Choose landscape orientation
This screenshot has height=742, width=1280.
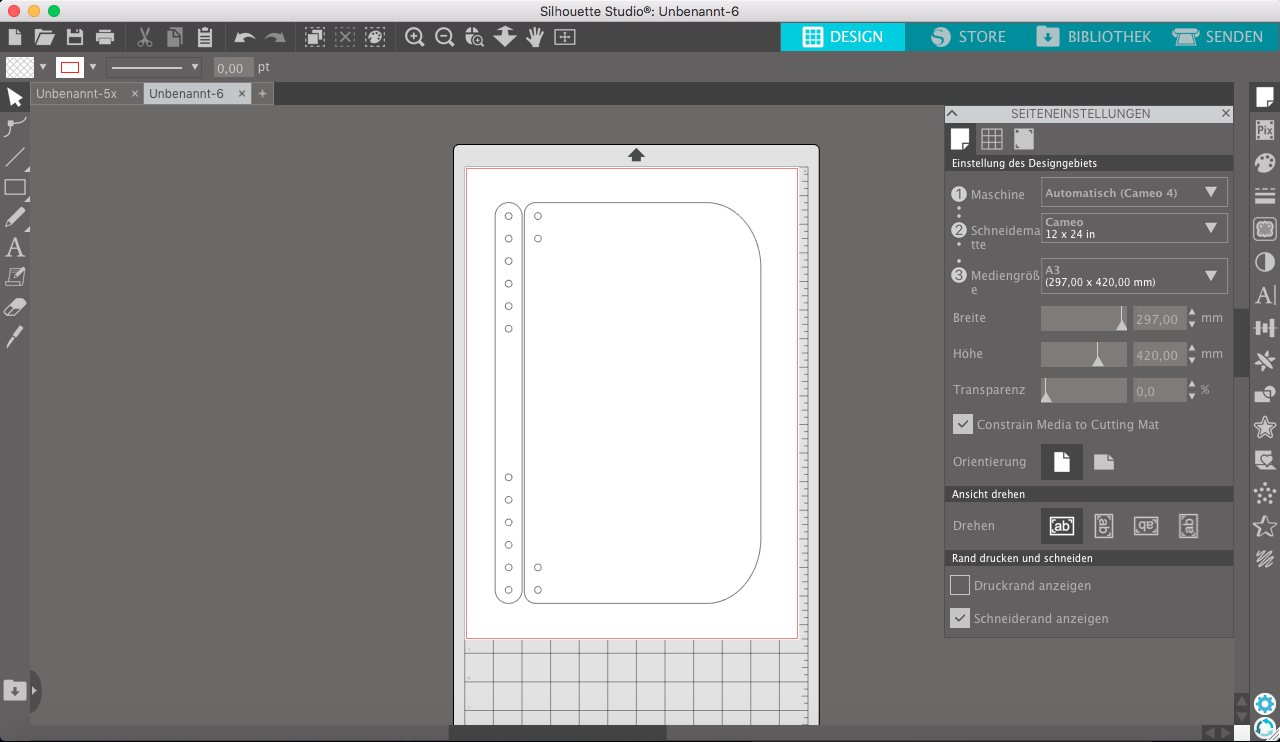1103,462
